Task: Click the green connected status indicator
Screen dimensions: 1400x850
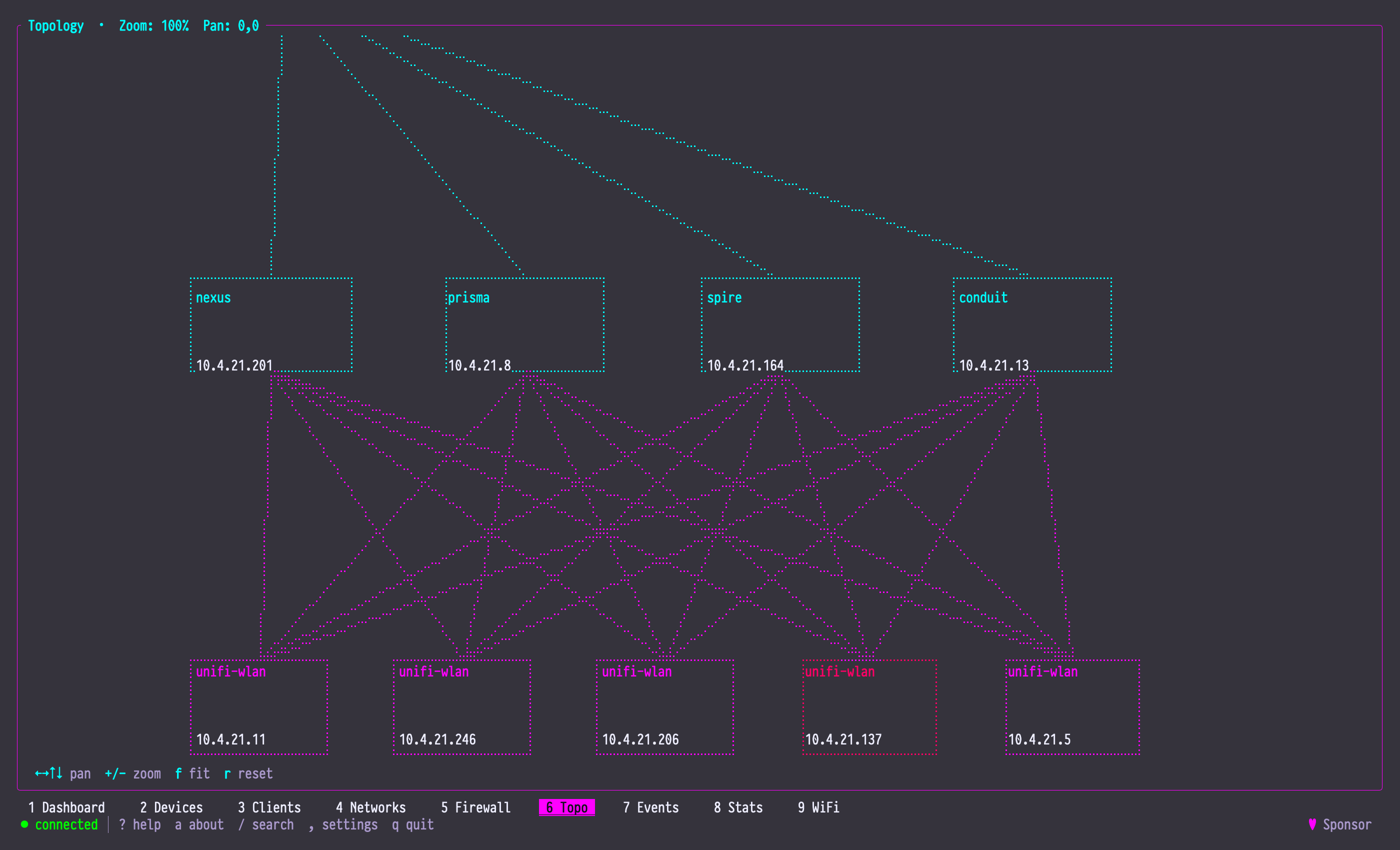Action: click(x=59, y=824)
